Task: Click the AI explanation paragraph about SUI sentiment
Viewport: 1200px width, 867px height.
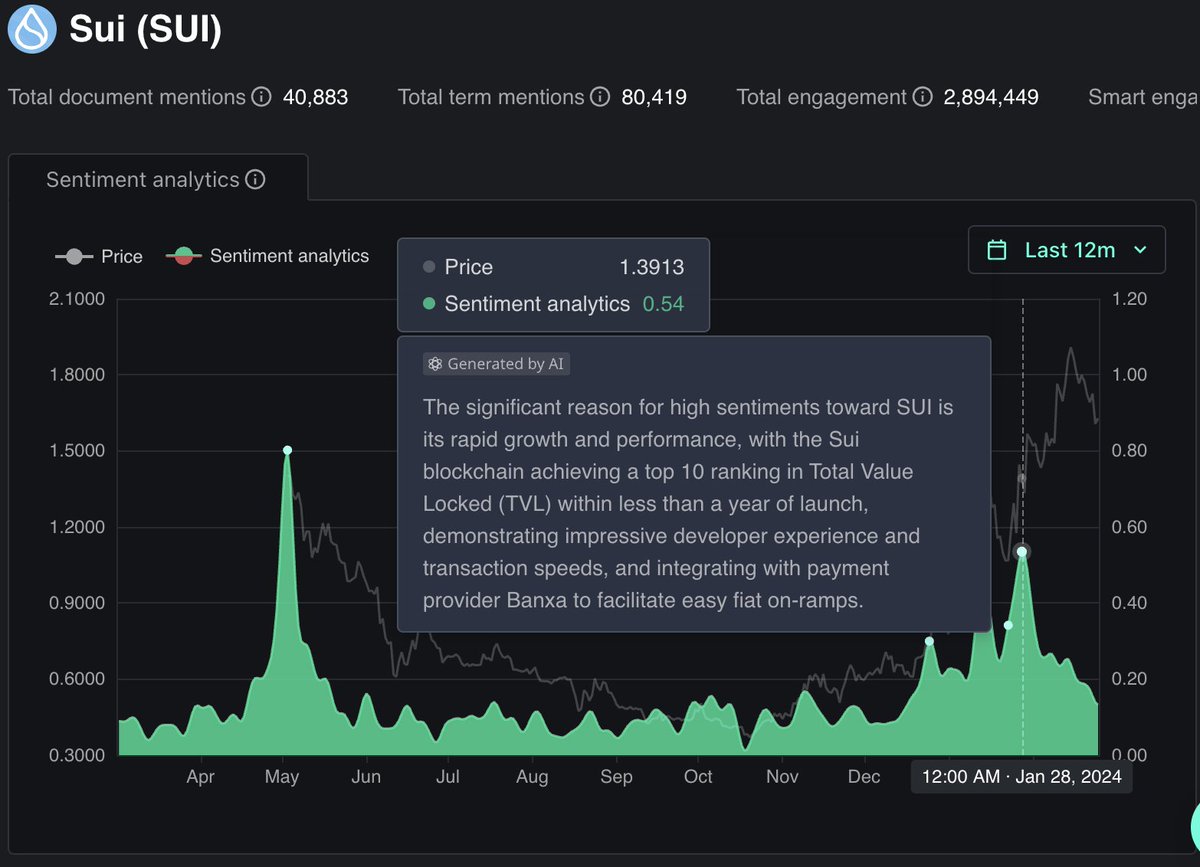Action: [x=688, y=504]
